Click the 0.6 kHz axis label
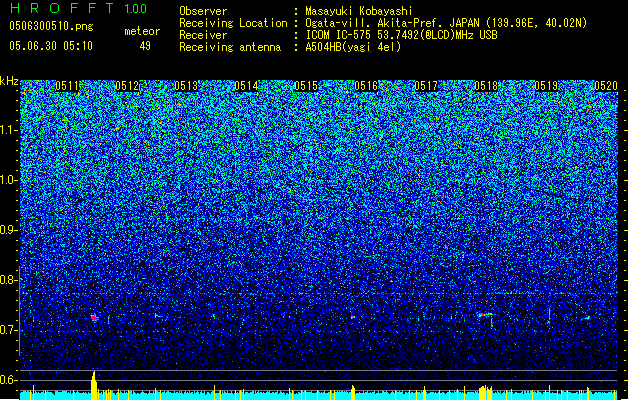 9,380
